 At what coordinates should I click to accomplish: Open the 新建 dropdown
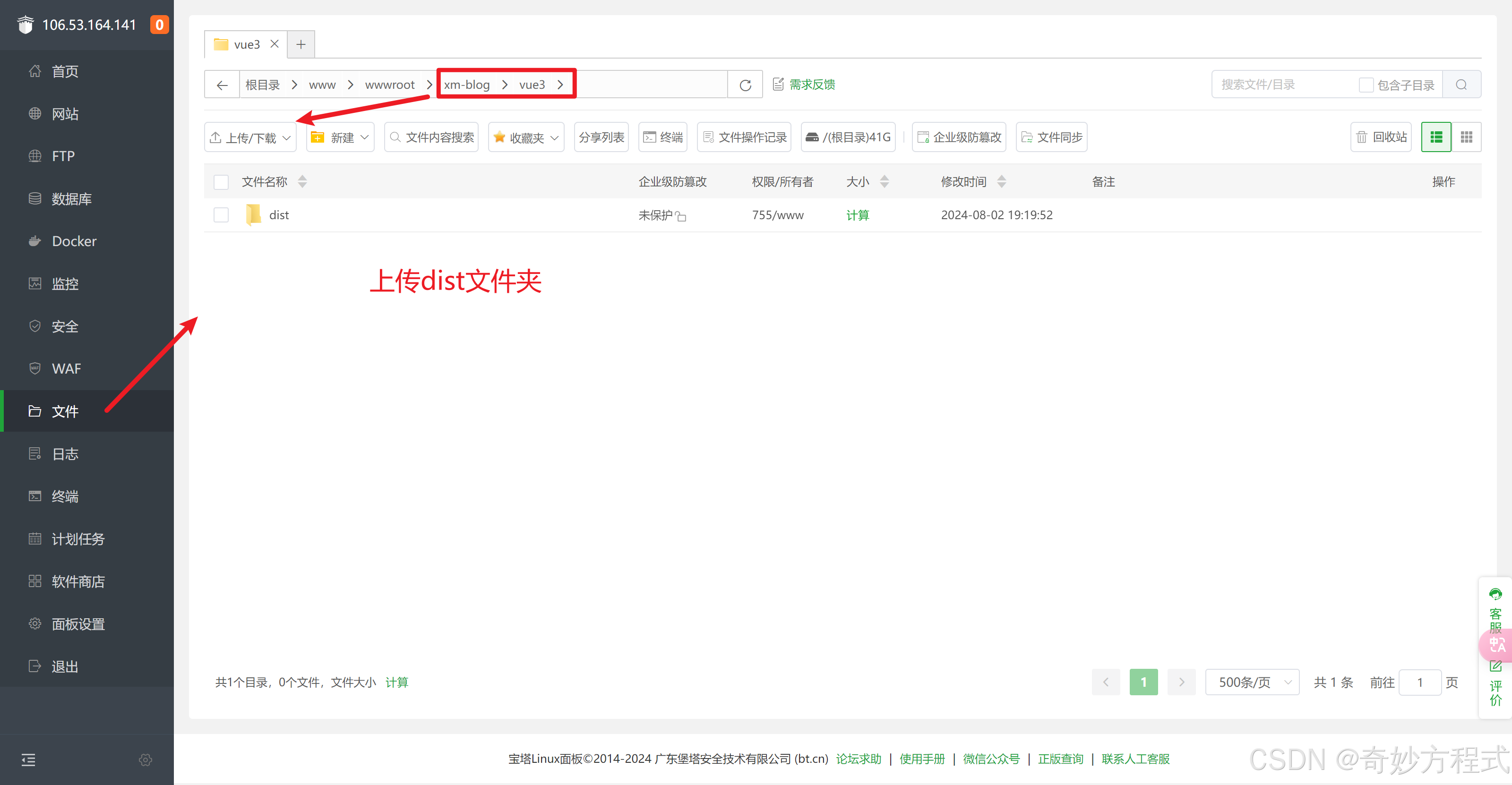point(340,137)
